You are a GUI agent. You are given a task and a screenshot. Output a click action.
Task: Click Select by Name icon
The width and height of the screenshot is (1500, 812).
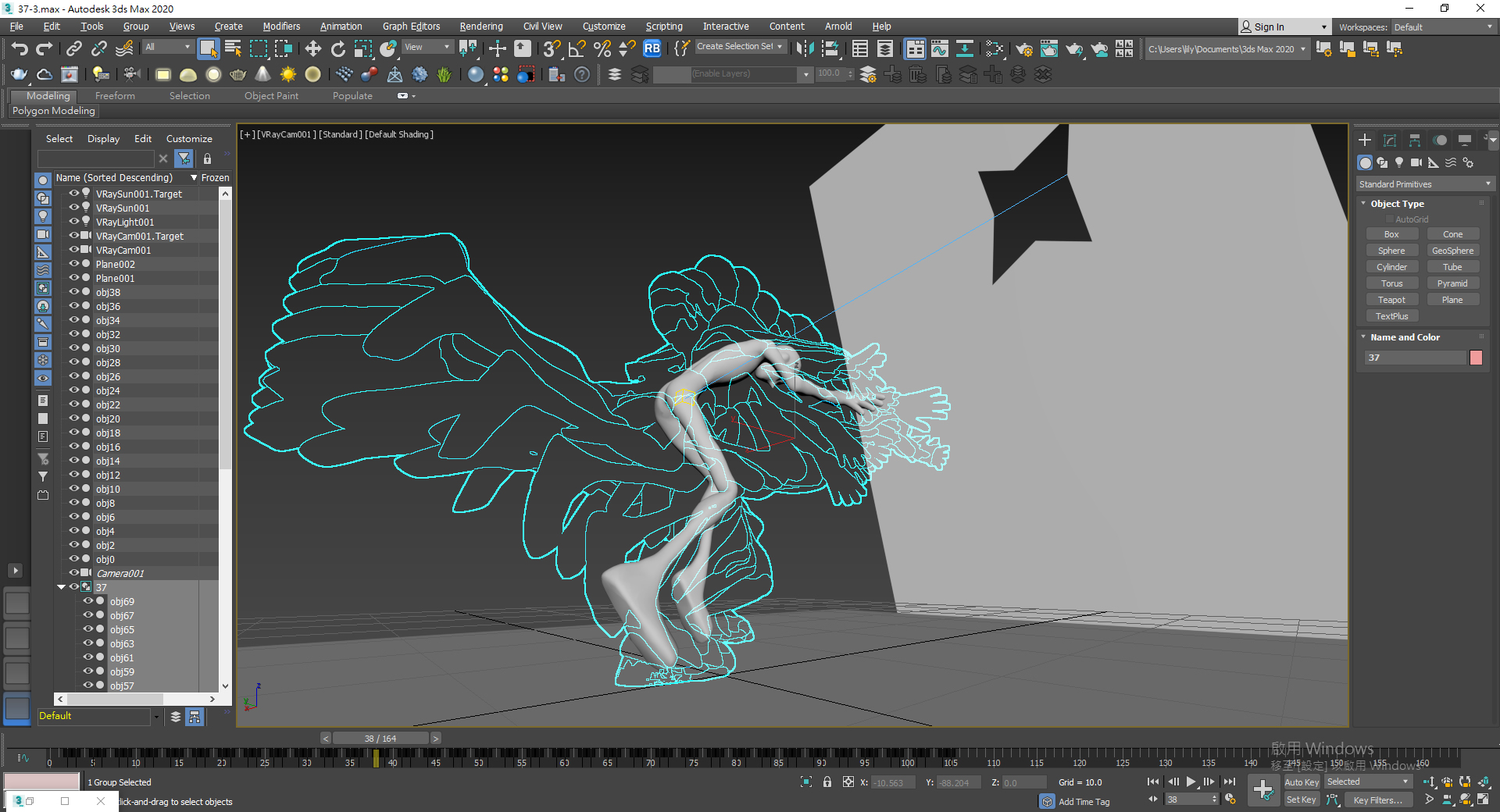coord(233,49)
